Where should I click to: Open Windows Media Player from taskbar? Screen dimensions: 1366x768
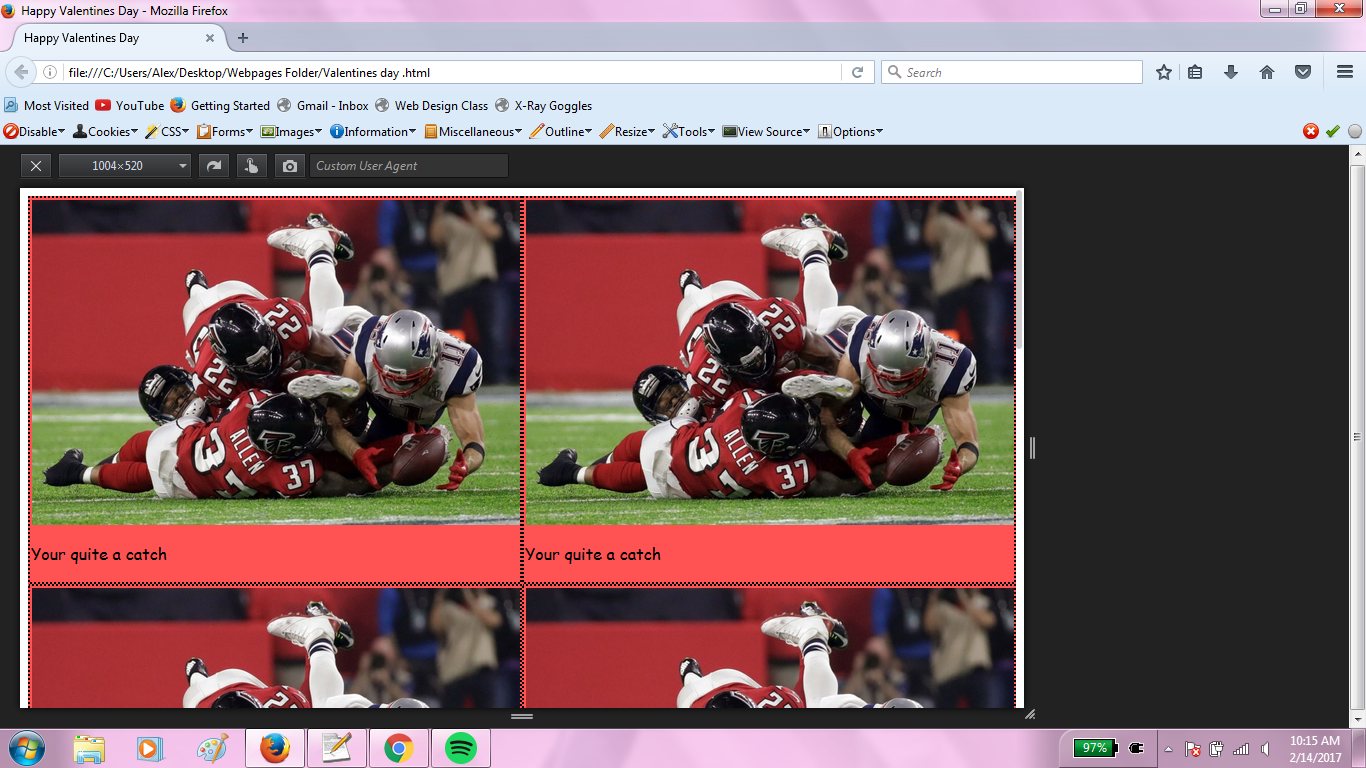[x=150, y=748]
